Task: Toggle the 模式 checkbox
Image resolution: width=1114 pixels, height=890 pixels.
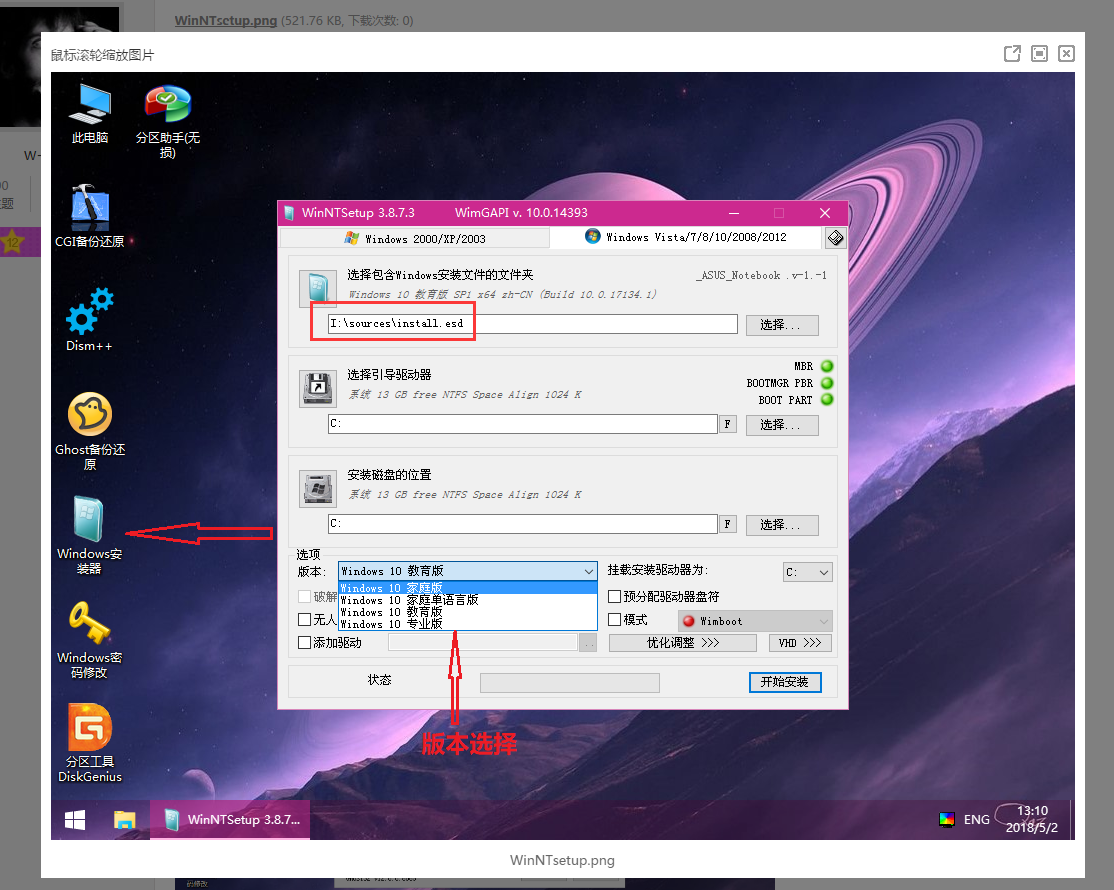Action: (615, 620)
